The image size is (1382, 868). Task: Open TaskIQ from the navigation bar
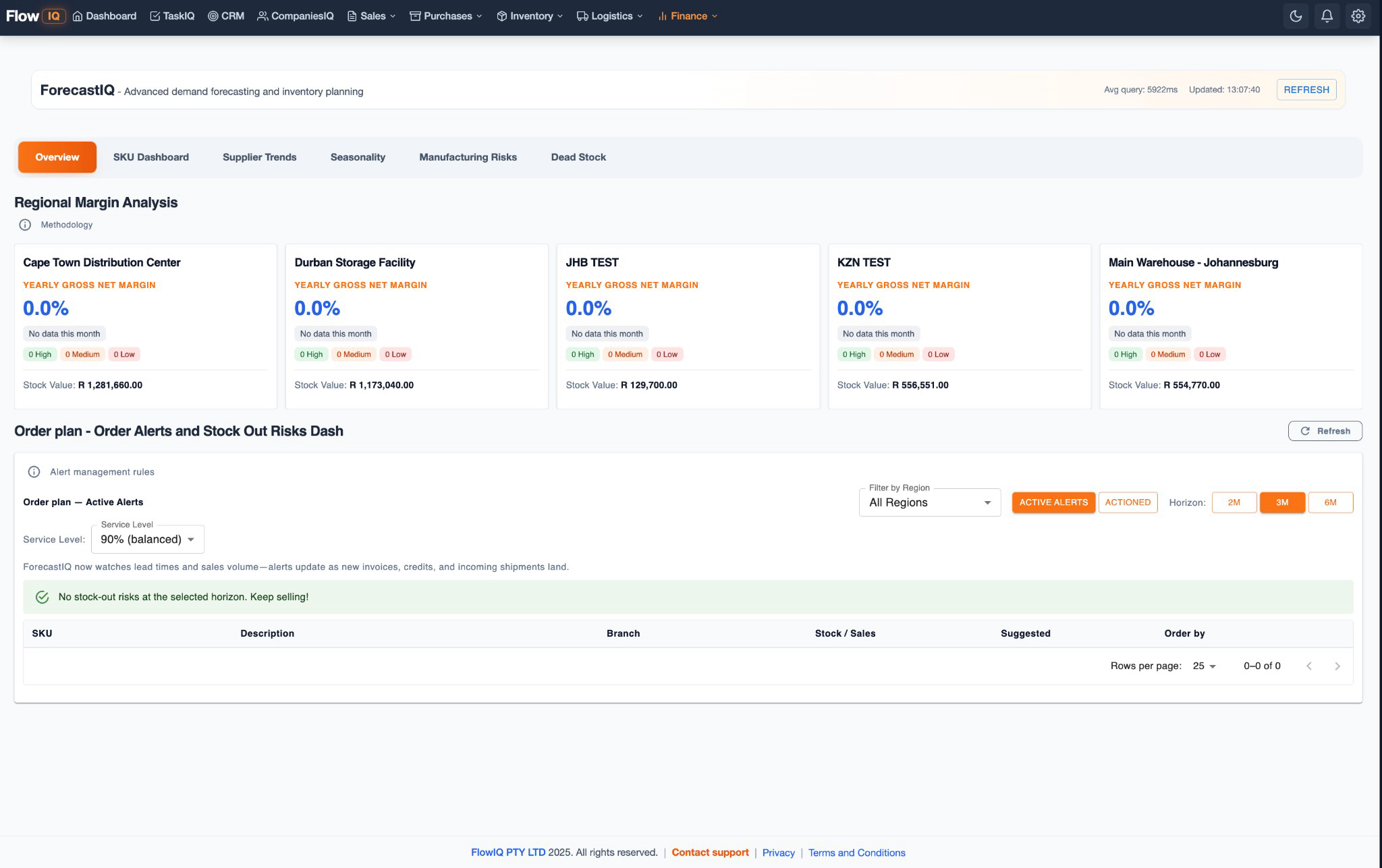coord(172,16)
